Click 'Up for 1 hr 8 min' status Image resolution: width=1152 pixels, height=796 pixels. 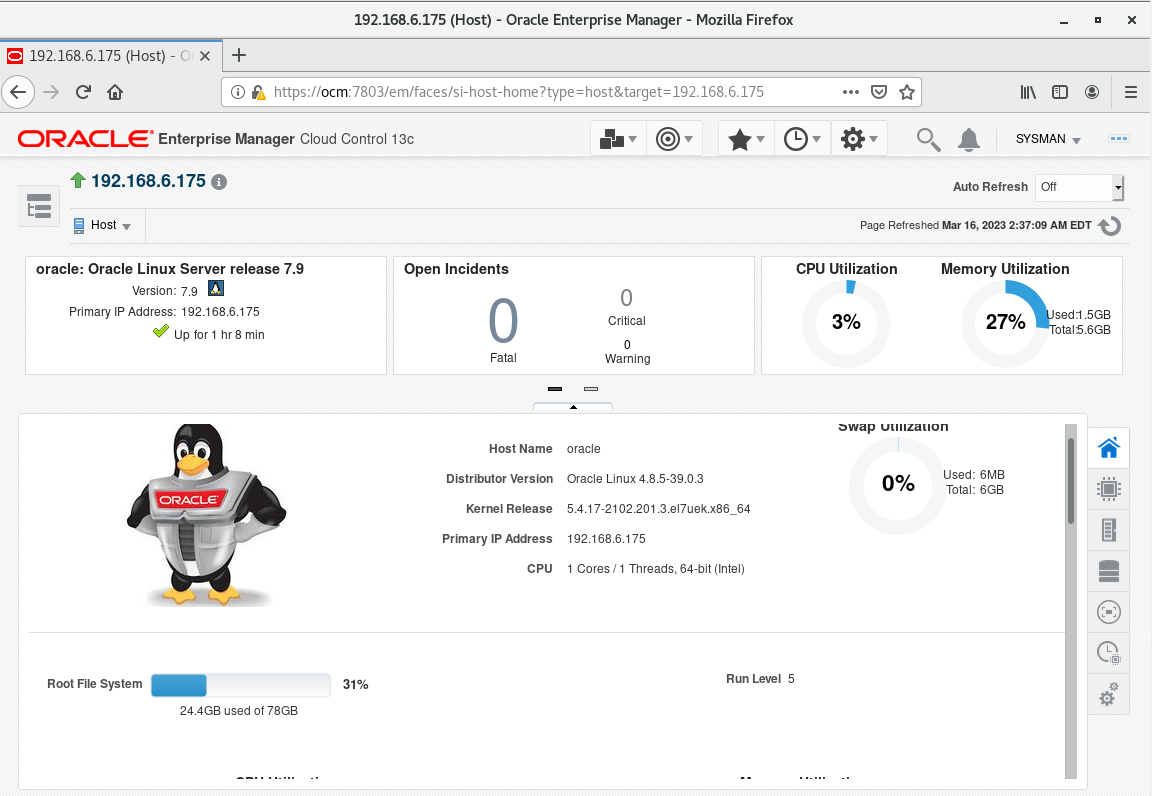pyautogui.click(x=219, y=334)
